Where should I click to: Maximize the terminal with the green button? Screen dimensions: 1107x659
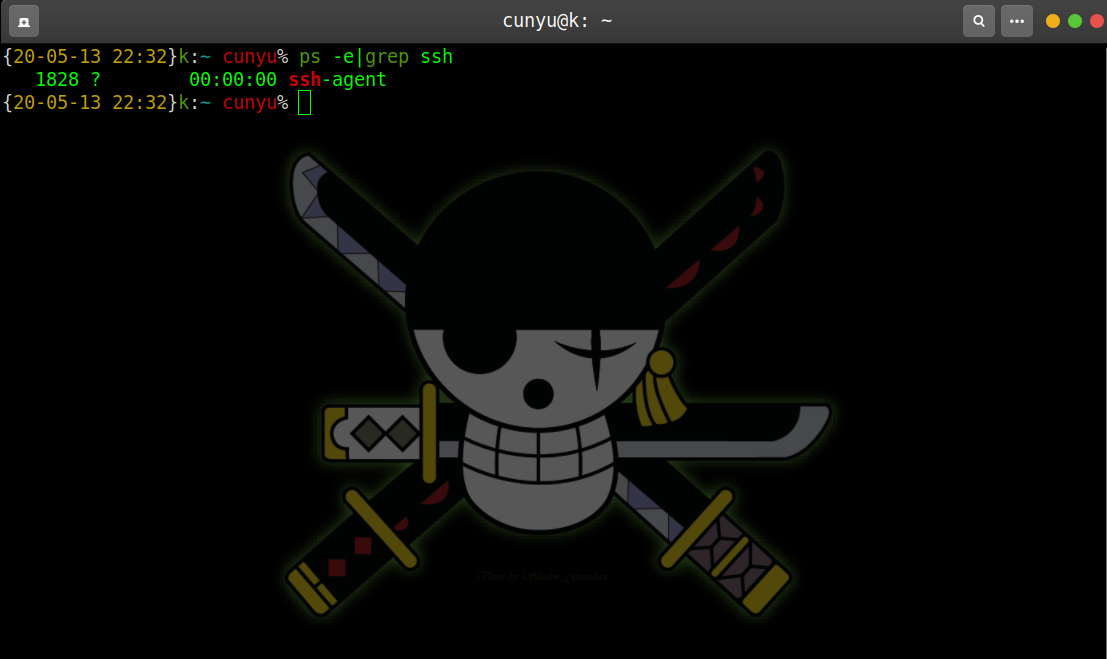coord(1075,21)
